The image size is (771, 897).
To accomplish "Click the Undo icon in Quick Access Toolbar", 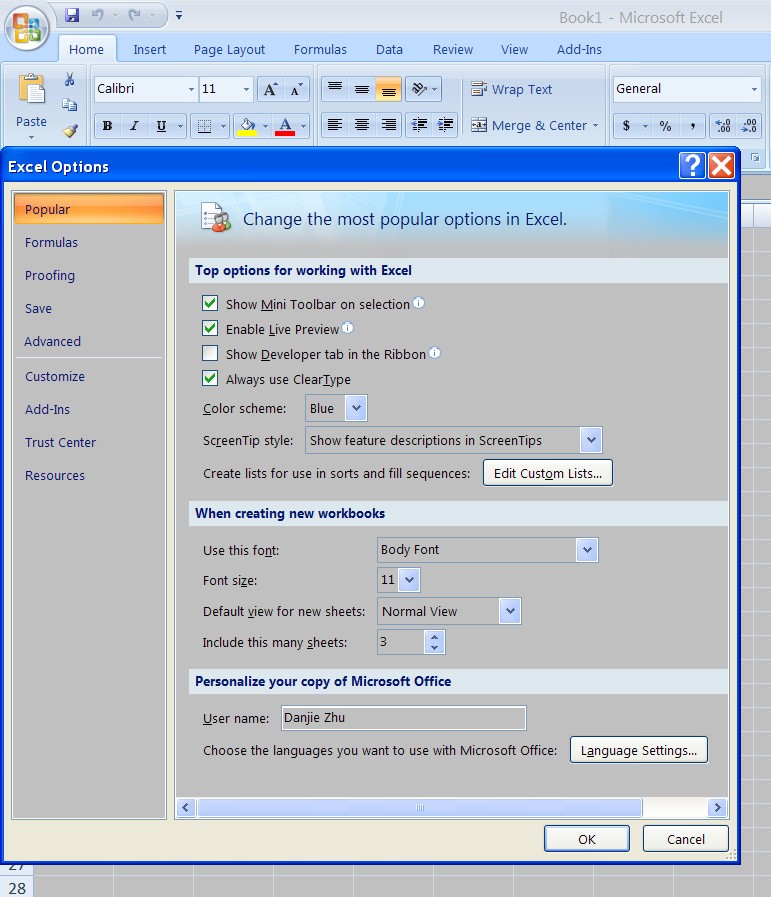I will click(x=98, y=15).
